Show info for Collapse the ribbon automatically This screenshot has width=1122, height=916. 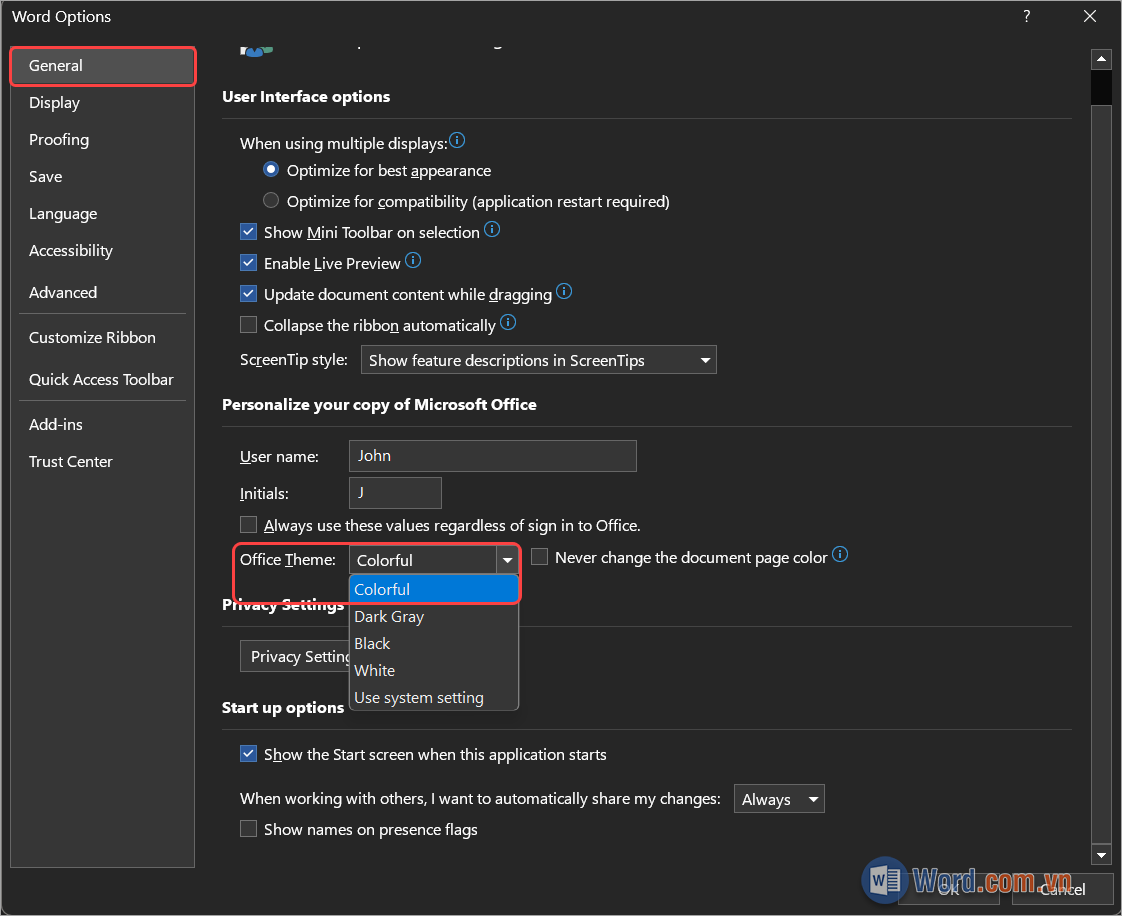pyautogui.click(x=508, y=322)
